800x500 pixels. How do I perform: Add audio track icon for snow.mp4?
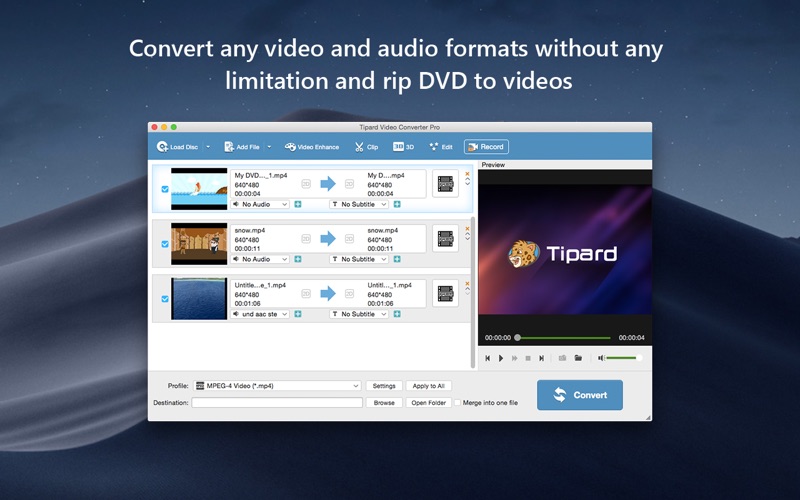(x=298, y=259)
